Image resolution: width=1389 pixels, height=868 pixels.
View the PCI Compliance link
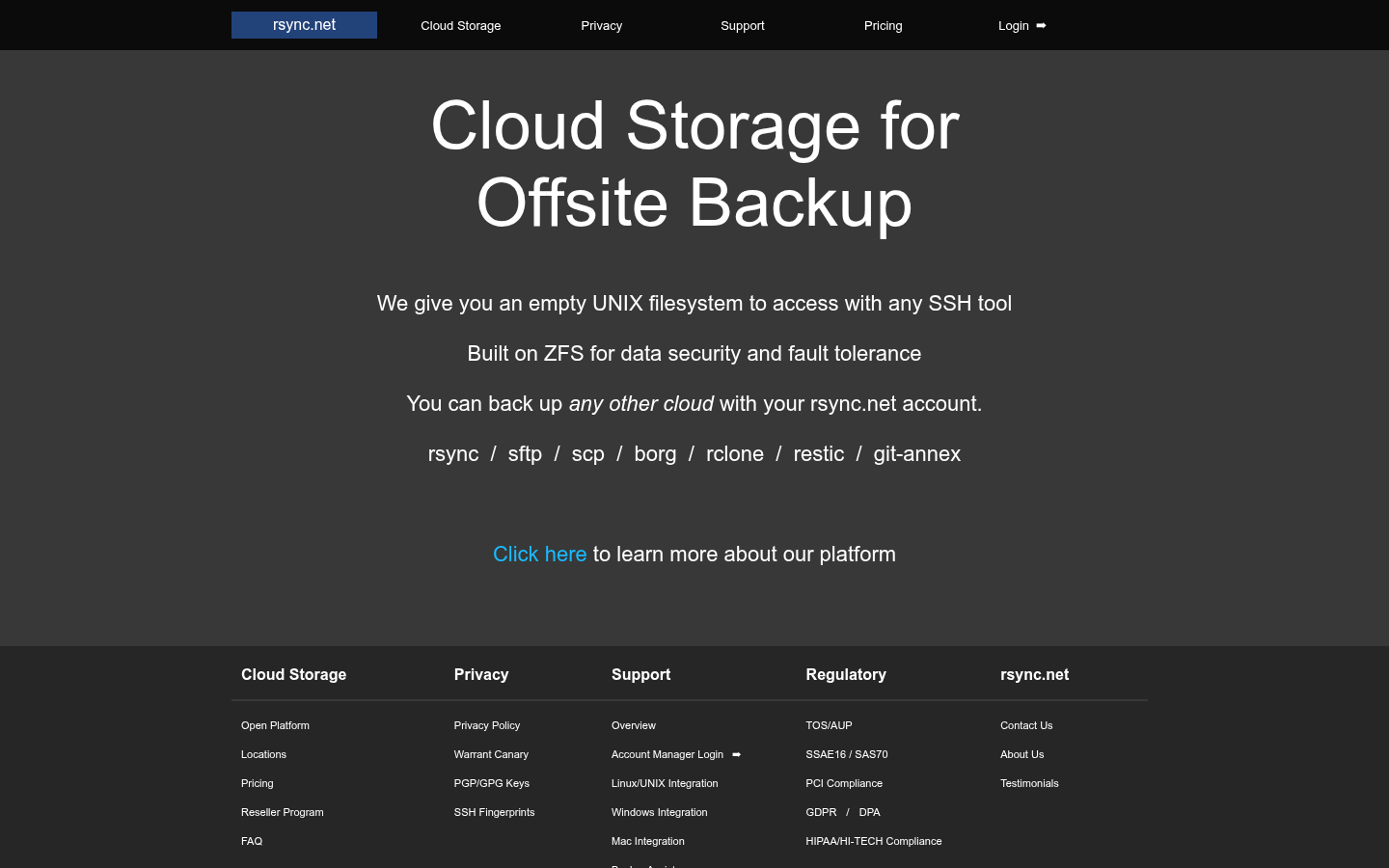pos(844,783)
